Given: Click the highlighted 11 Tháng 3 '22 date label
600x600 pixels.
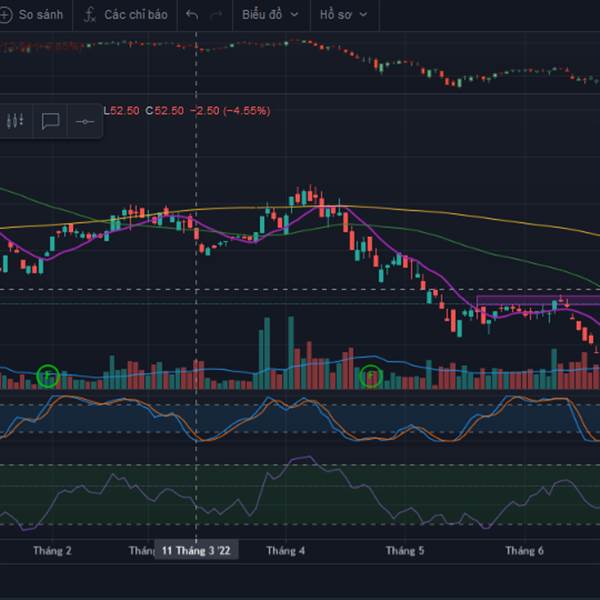Looking at the screenshot, I should (x=196, y=551).
